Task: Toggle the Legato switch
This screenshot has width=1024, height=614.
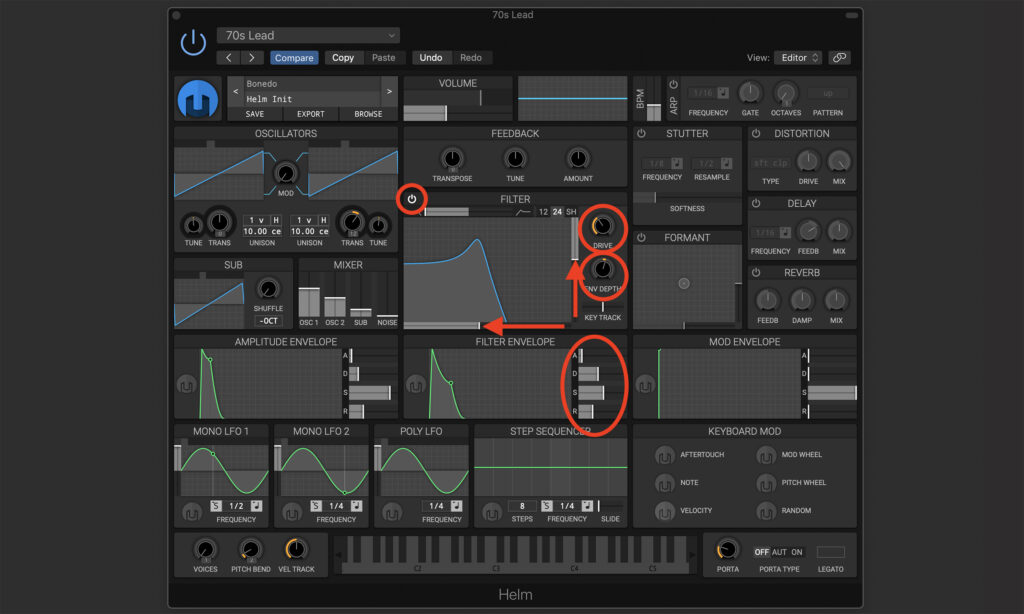Action: click(x=831, y=552)
